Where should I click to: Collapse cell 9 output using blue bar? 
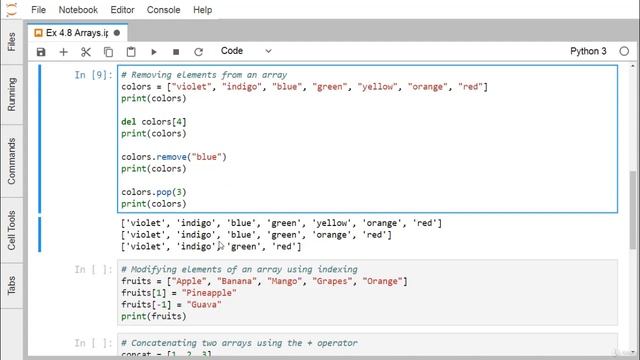pyautogui.click(x=40, y=235)
